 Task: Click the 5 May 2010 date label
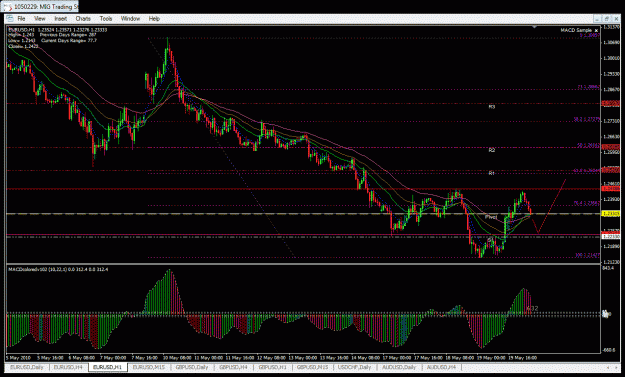point(18,358)
